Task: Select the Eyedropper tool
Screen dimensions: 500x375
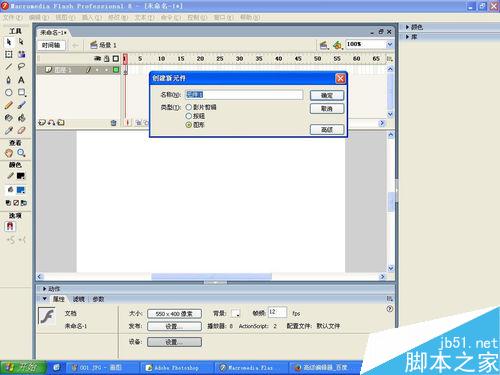Action: point(9,131)
